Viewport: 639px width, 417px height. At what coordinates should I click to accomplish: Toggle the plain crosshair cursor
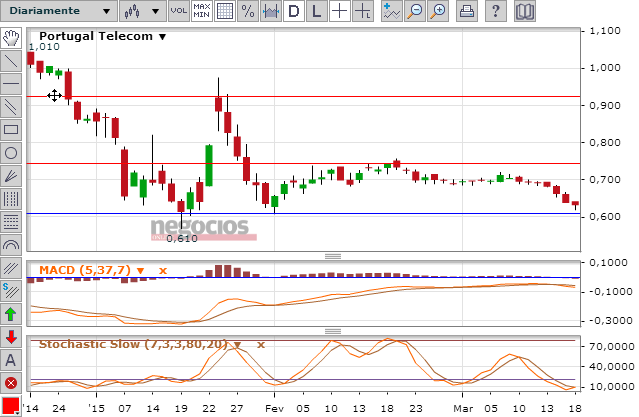(x=339, y=11)
